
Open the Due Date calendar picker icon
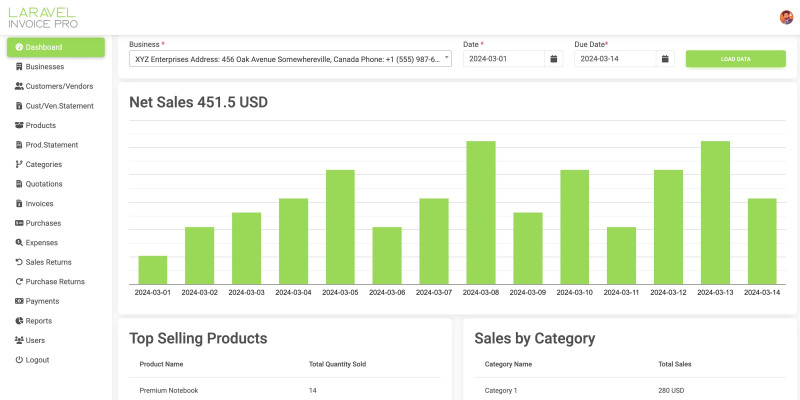(665, 59)
